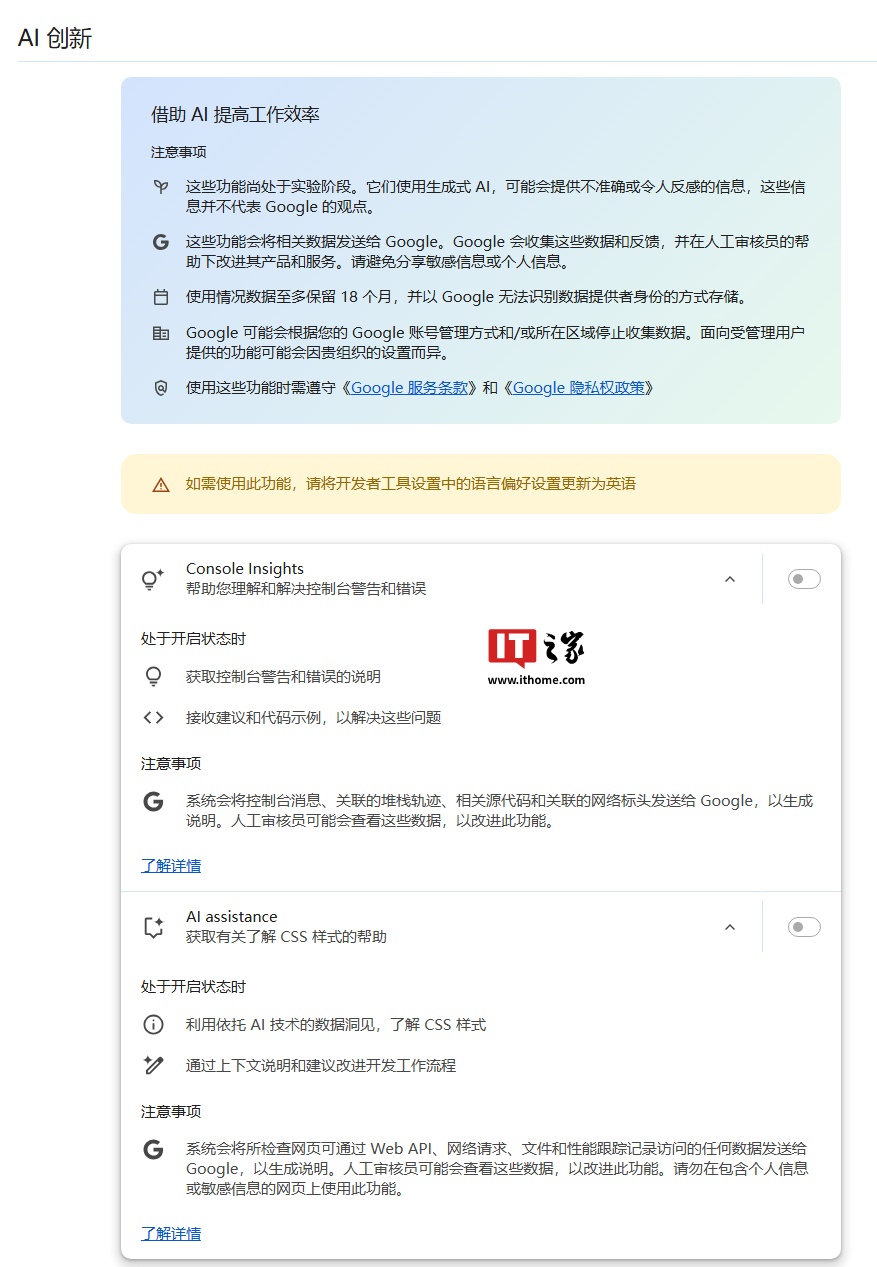Viewport: 877px width, 1267px height.
Task: Collapse the AI assistance section
Action: point(730,926)
